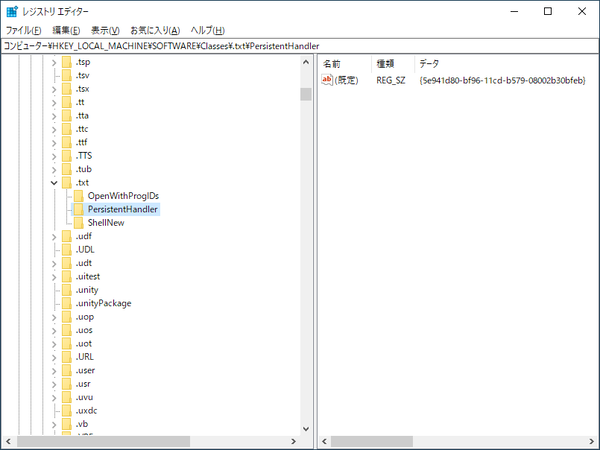Click the tree pane scroll down arrow

(306, 429)
